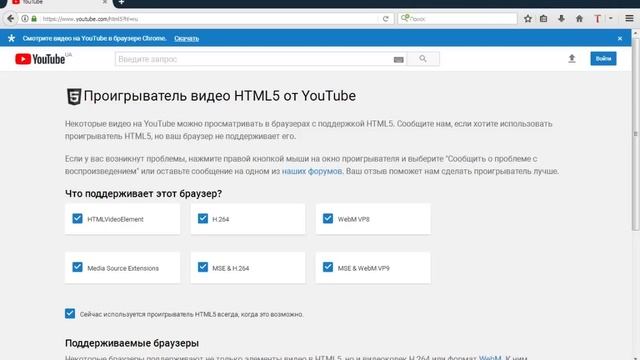Expand the dropdown arrow beside the T icon
This screenshot has height=360, width=640.
611,19
